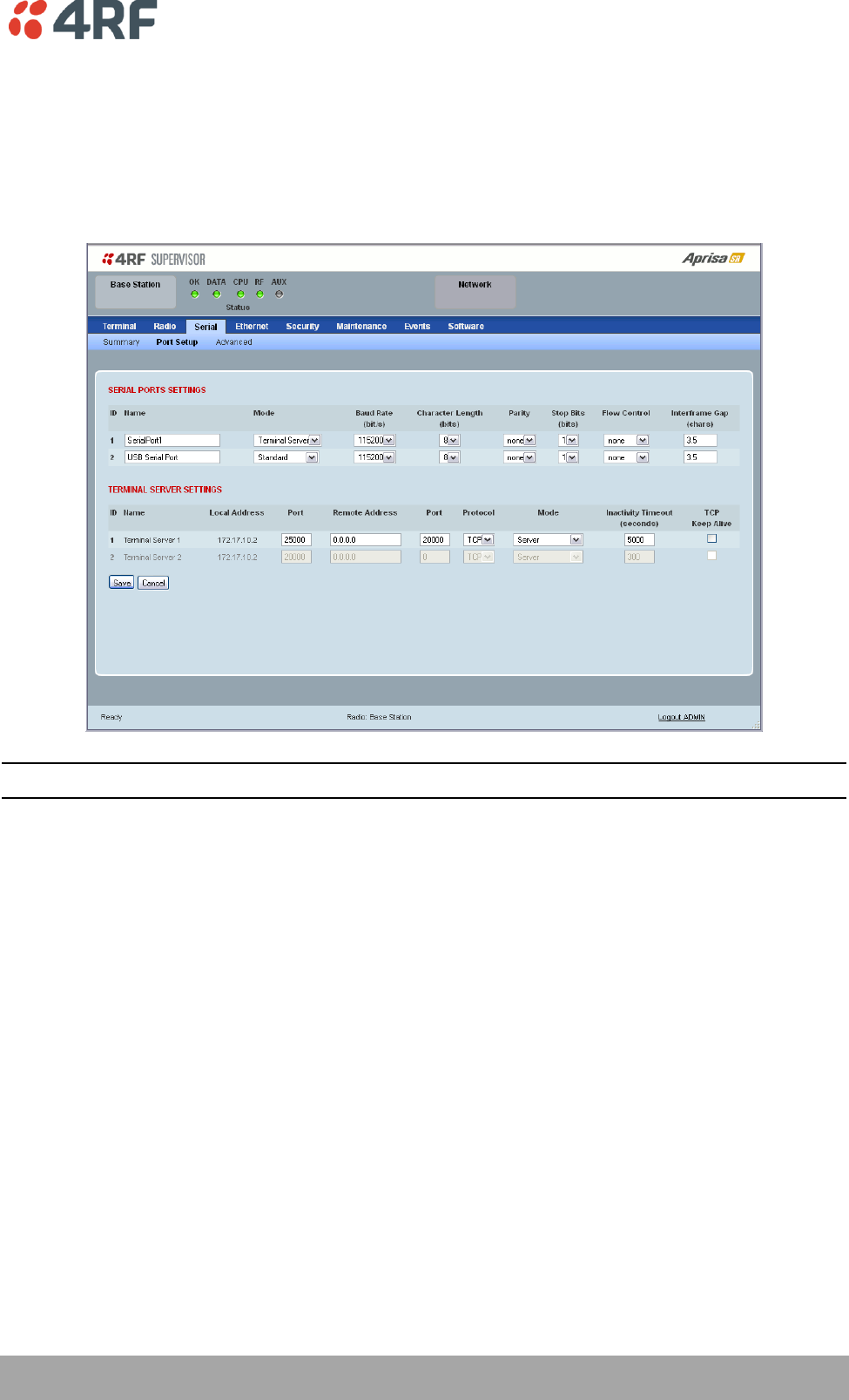Open the Terminal menu tab
Image resolution: width=849 pixels, height=1400 pixels.
point(119,327)
